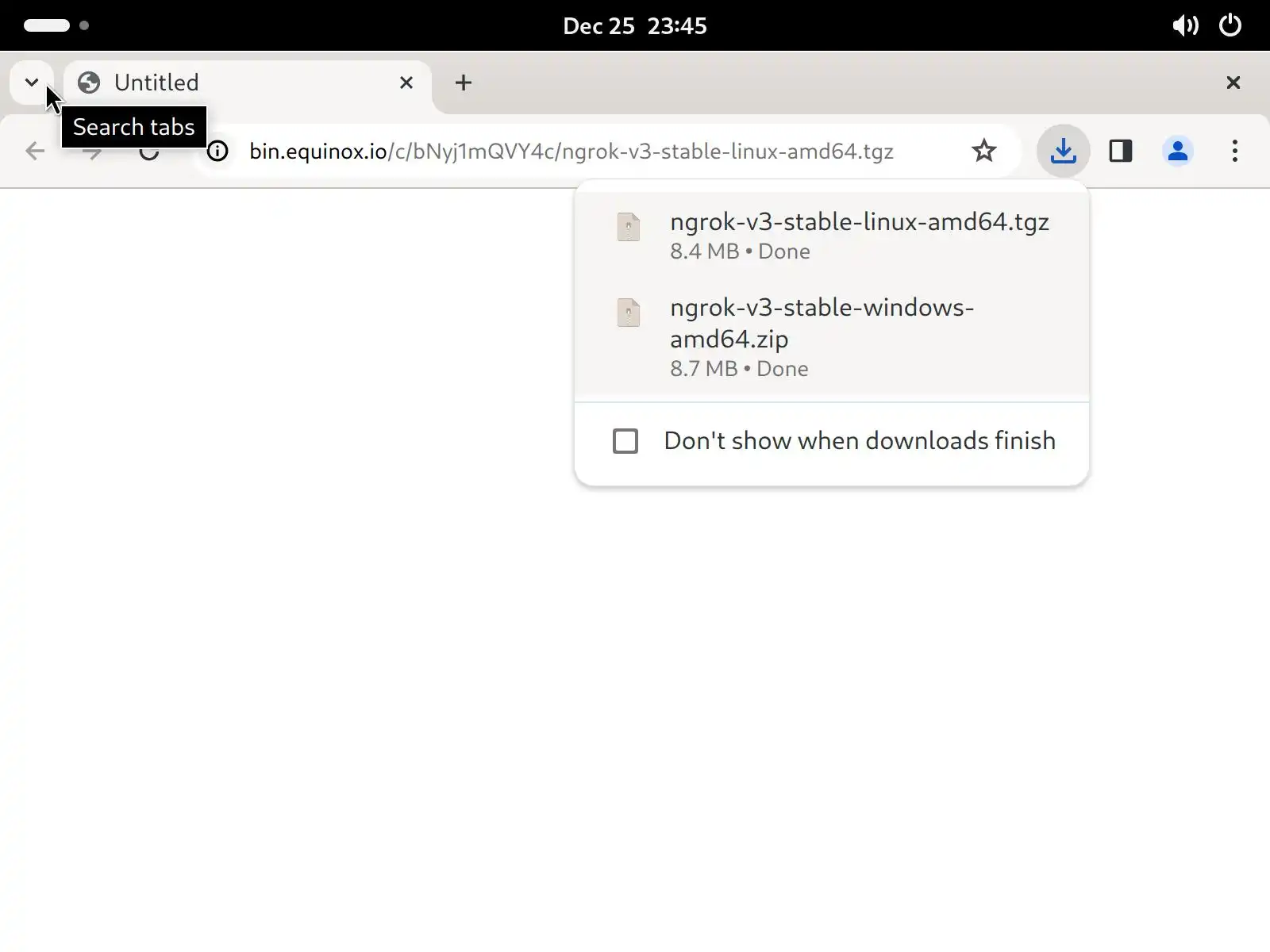Bookmark this page with the star icon
Viewport: 1270px width, 952px height.
tap(984, 151)
